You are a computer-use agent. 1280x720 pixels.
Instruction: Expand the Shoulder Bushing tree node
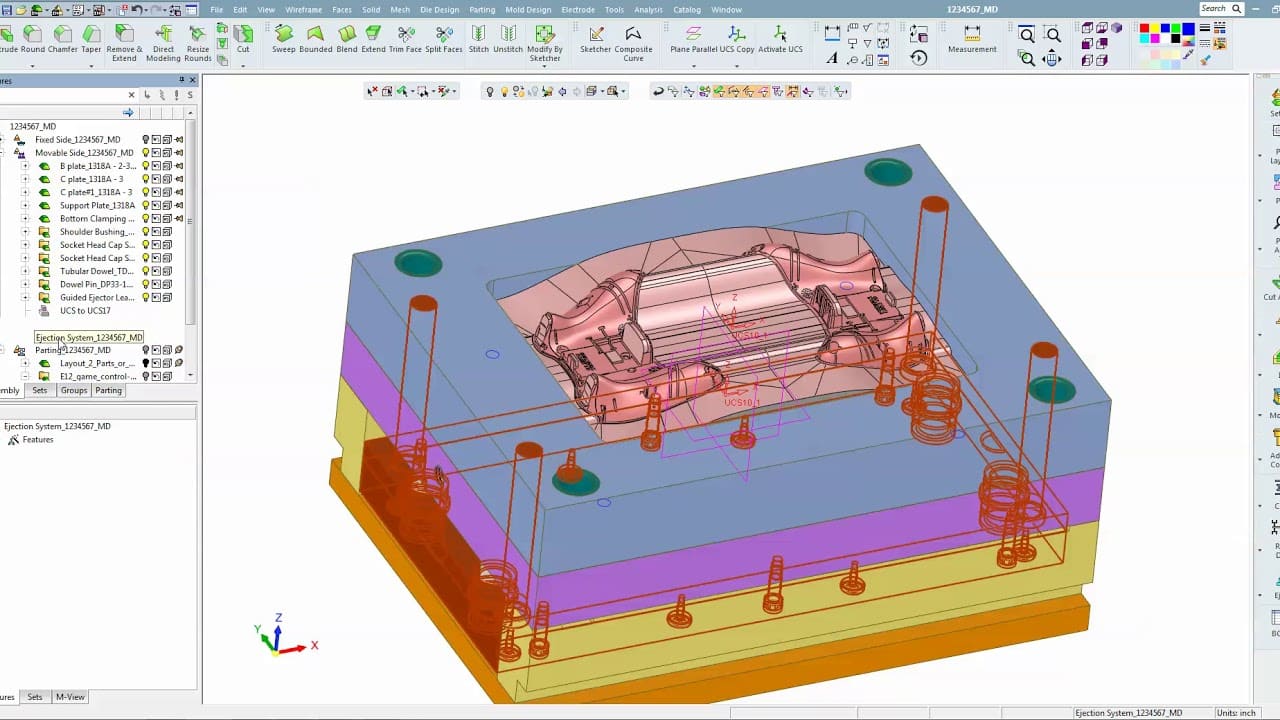tap(25, 232)
